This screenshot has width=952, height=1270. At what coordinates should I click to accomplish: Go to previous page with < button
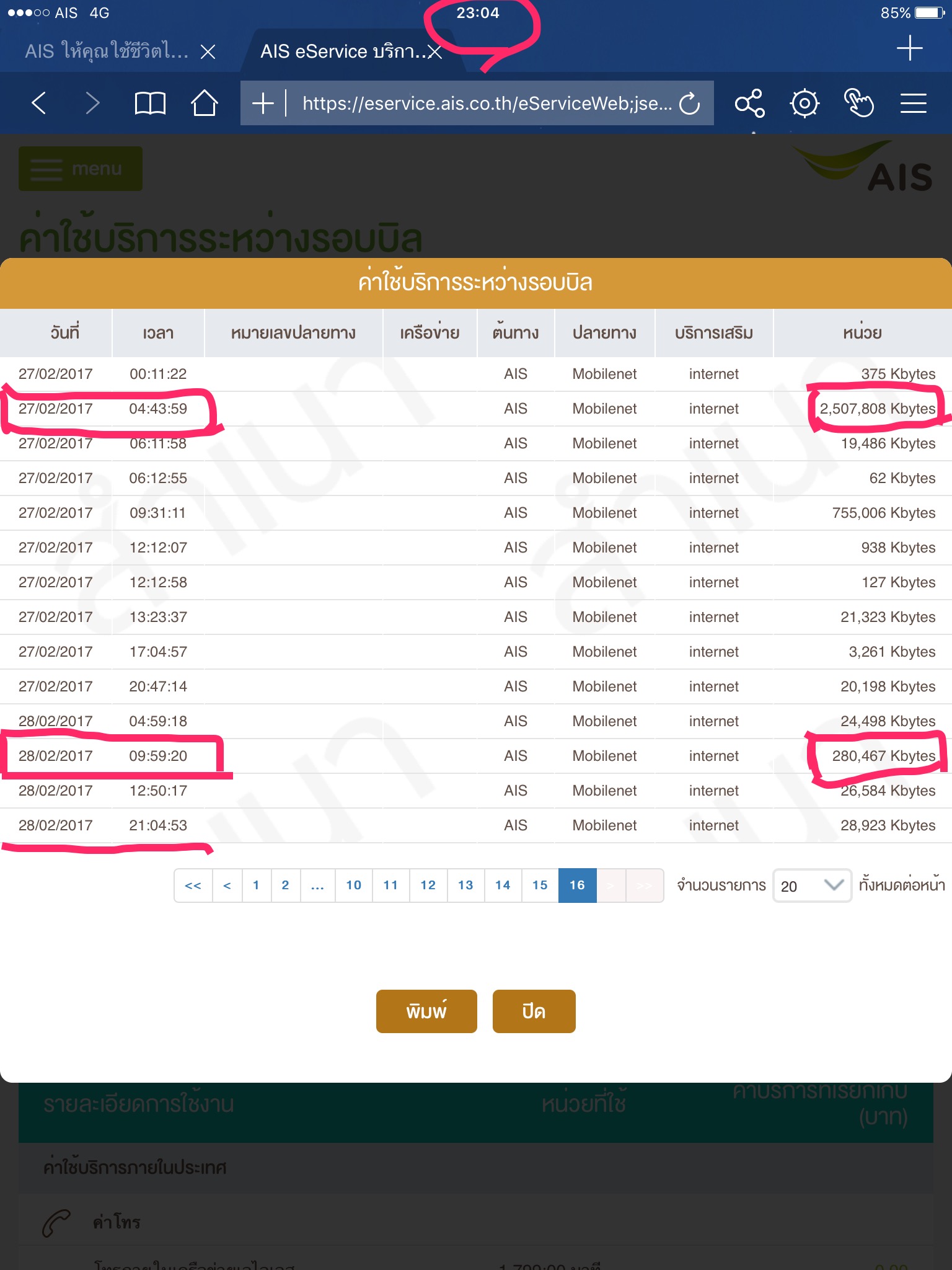[x=227, y=886]
